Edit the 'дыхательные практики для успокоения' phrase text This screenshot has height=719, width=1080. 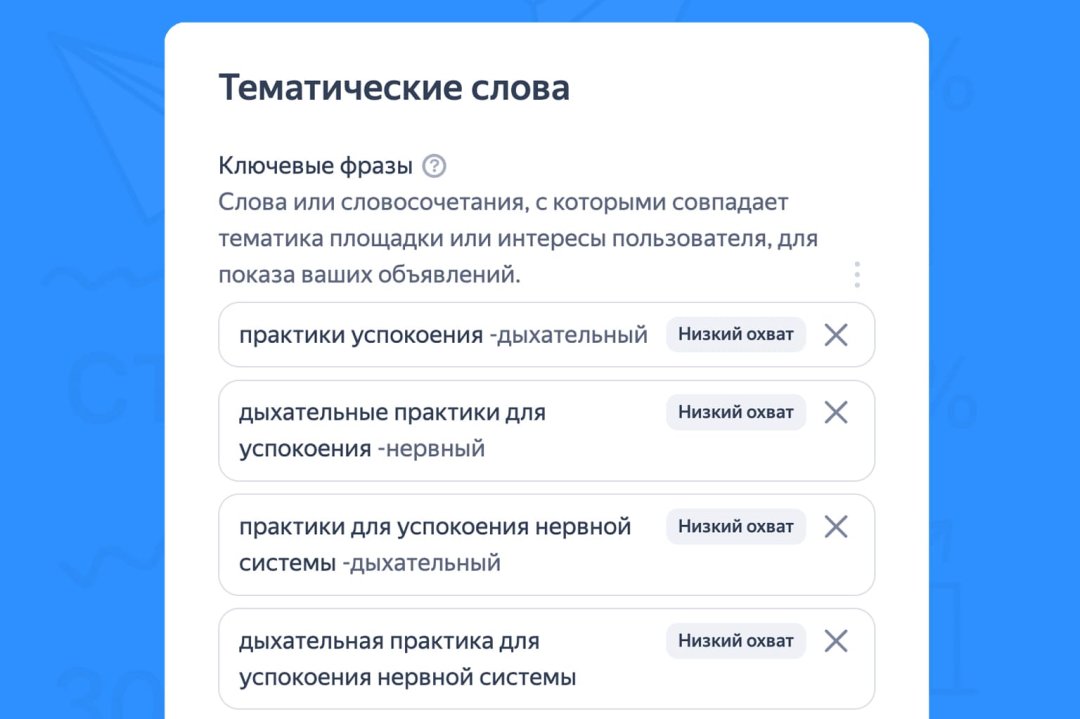[x=392, y=412]
